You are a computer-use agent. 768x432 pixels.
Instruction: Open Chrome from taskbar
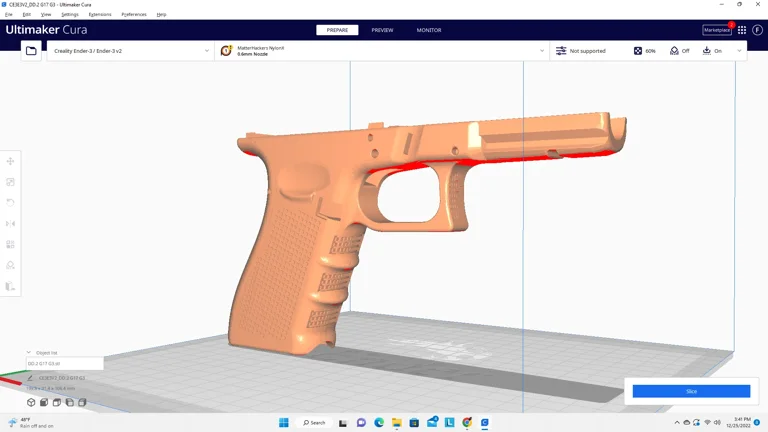(467, 422)
